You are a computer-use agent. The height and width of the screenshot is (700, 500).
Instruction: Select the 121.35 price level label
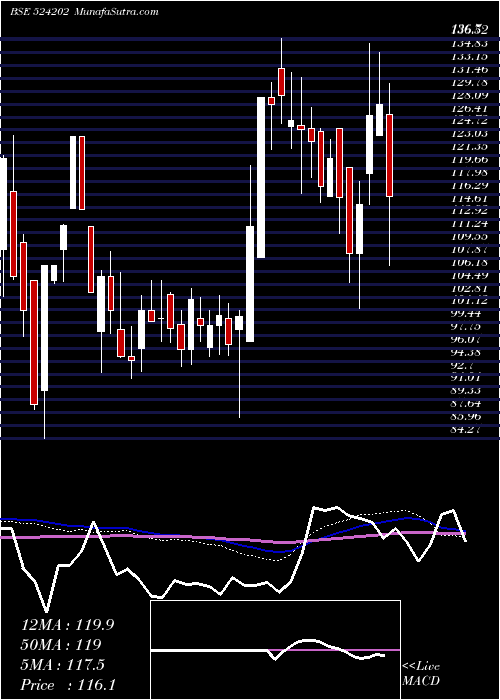point(470,146)
